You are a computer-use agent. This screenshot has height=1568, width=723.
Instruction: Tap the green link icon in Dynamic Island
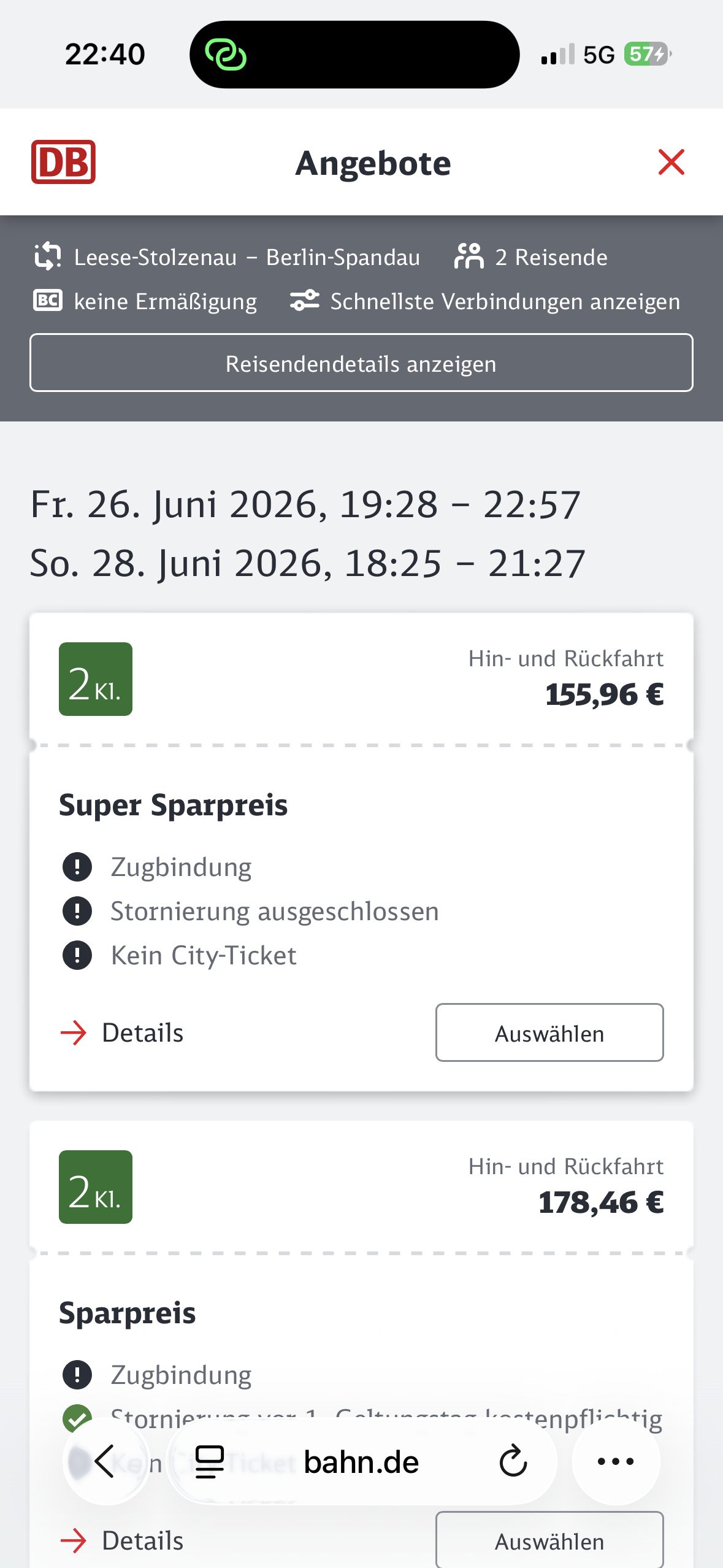click(226, 55)
